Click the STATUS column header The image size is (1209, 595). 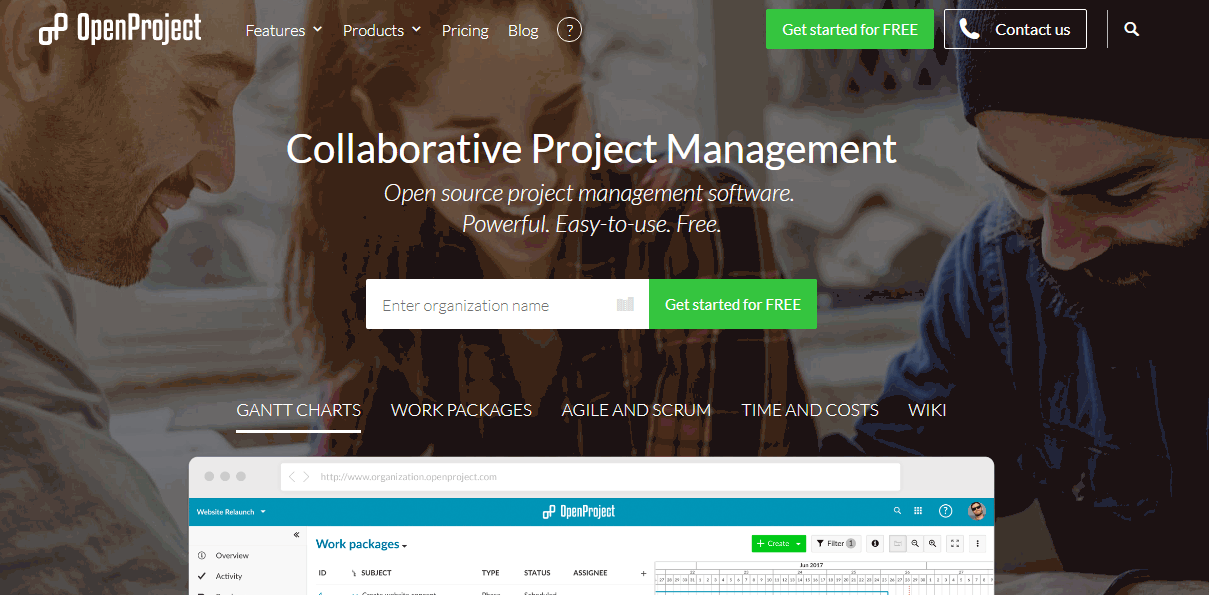pyautogui.click(x=537, y=573)
